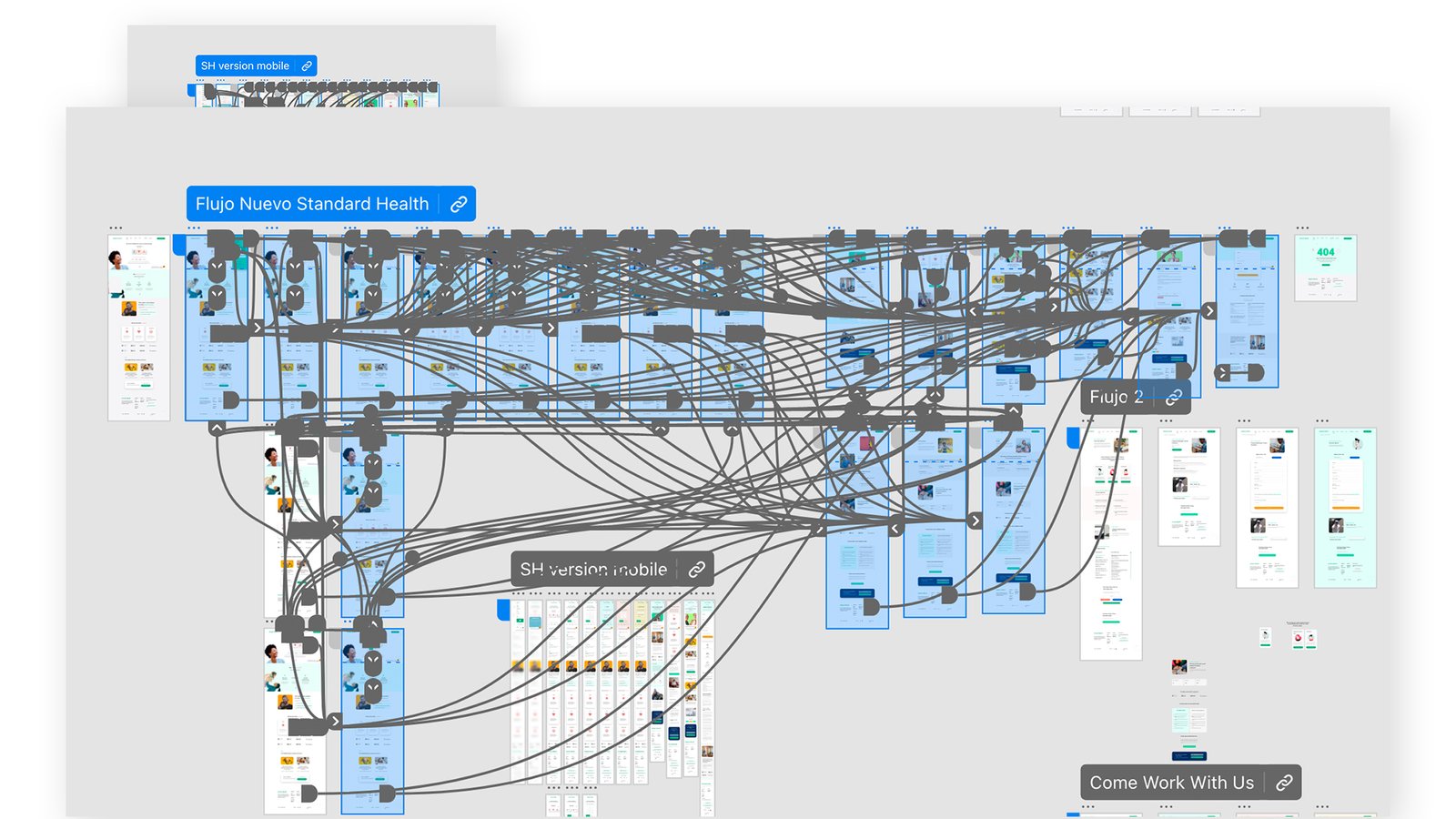1456x819 pixels.
Task: Open ellipsis menu above the 404 artboard
Action: tap(1302, 228)
